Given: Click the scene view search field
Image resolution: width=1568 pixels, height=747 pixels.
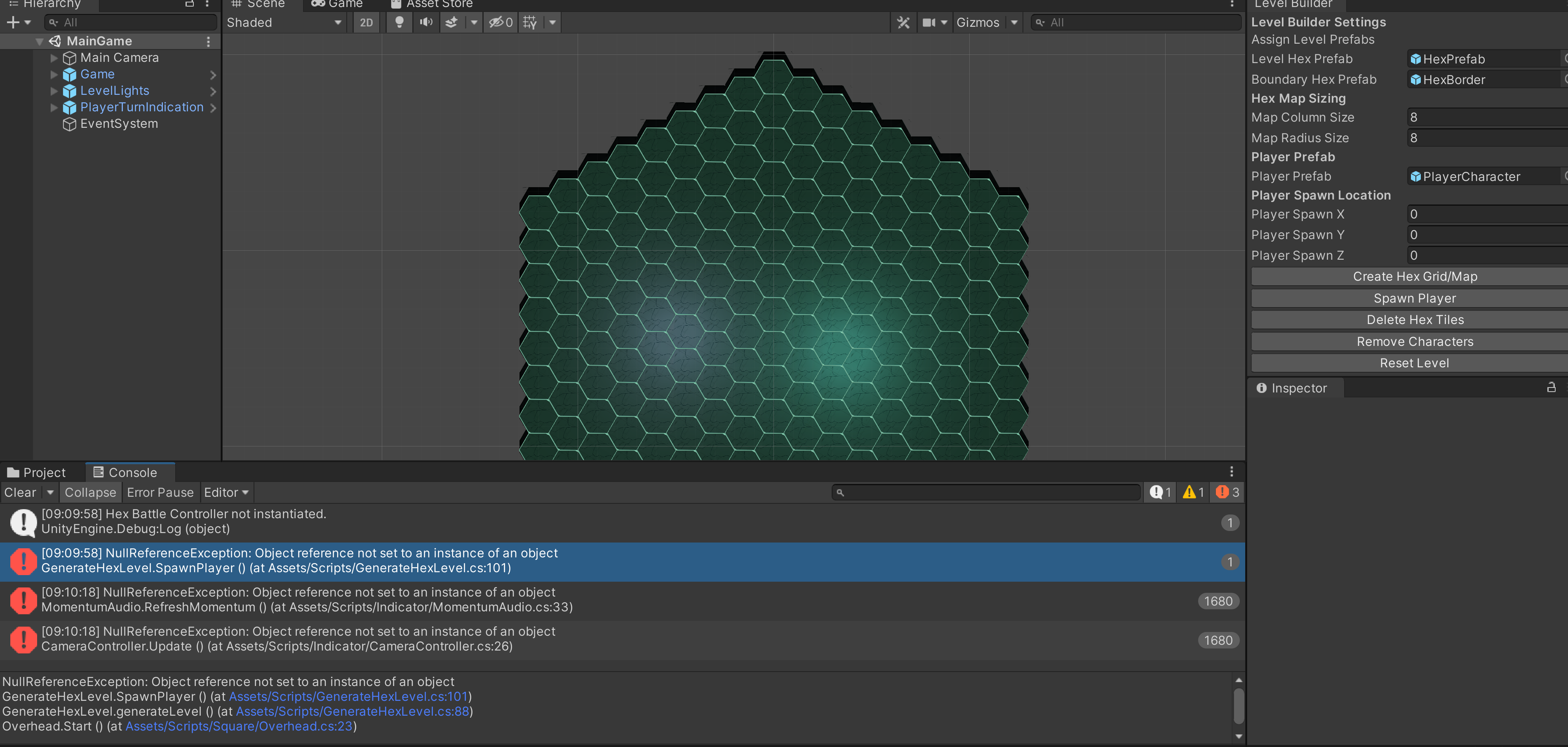Looking at the screenshot, I should pos(1135,23).
